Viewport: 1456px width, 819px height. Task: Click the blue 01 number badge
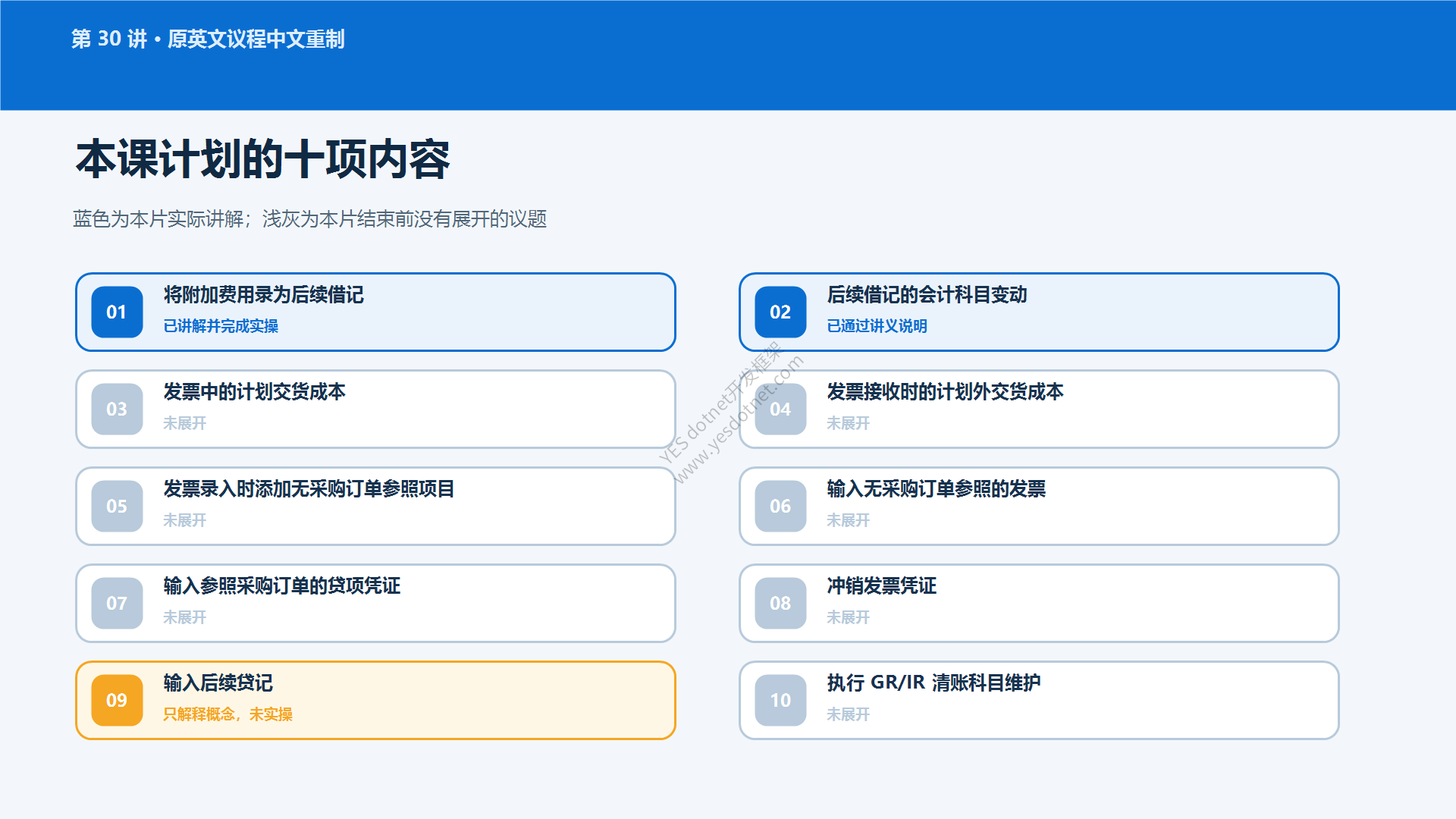pyautogui.click(x=117, y=312)
